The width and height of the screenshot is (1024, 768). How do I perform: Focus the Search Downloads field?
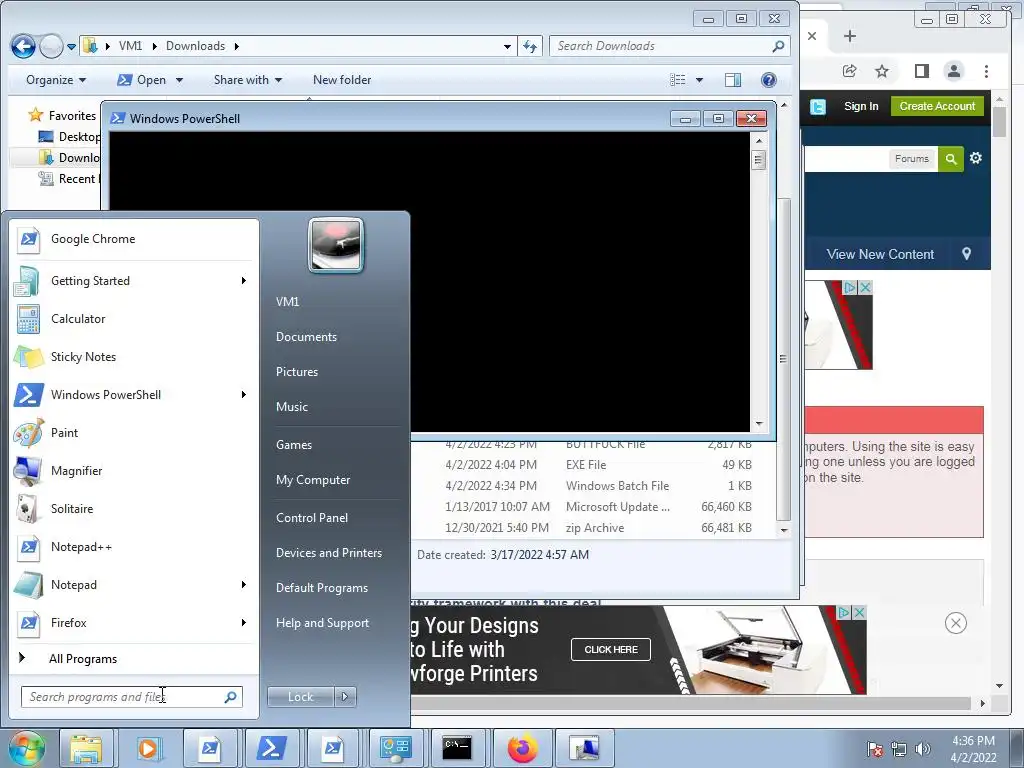(669, 46)
